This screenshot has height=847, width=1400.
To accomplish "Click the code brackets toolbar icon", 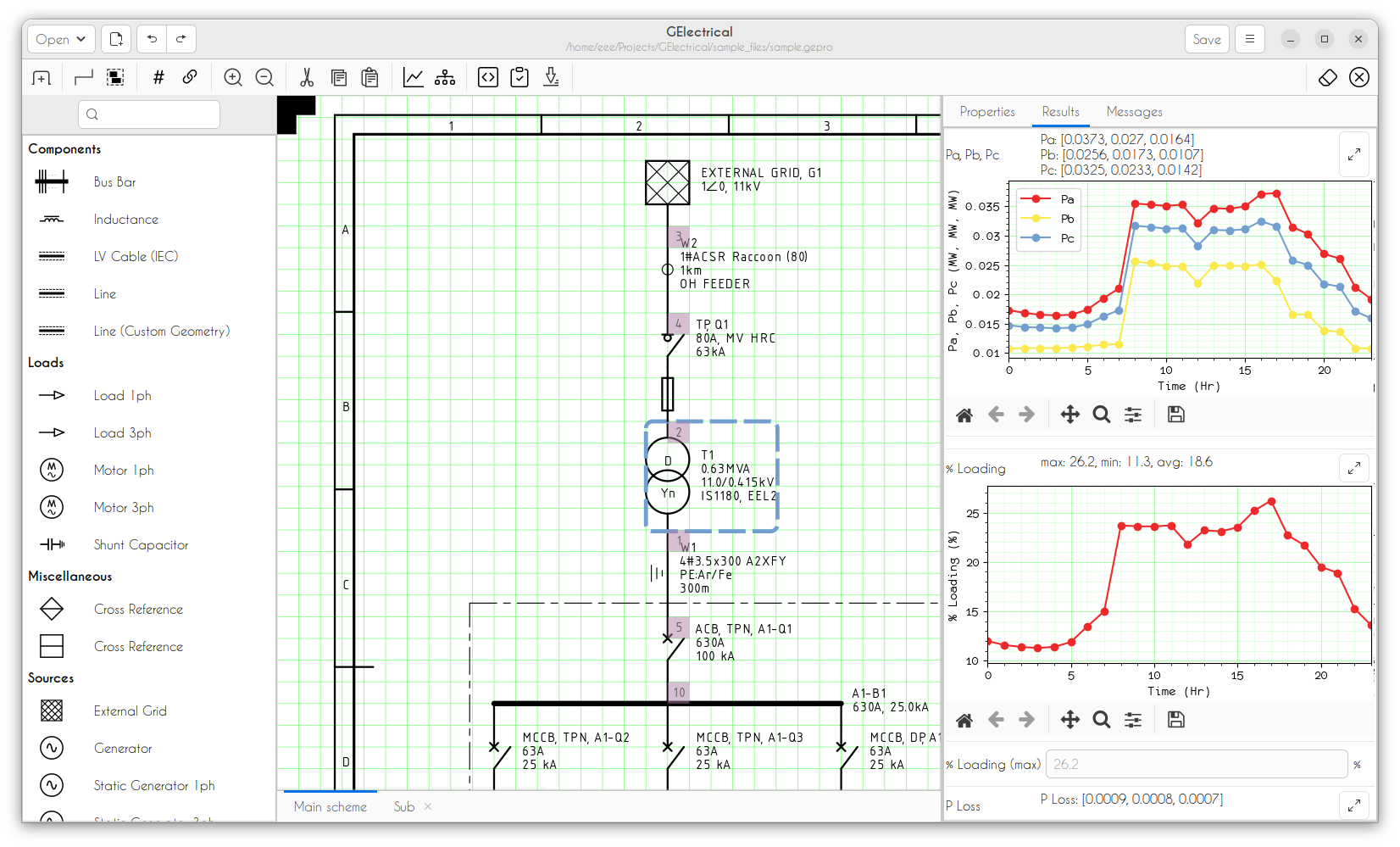I will [x=488, y=78].
